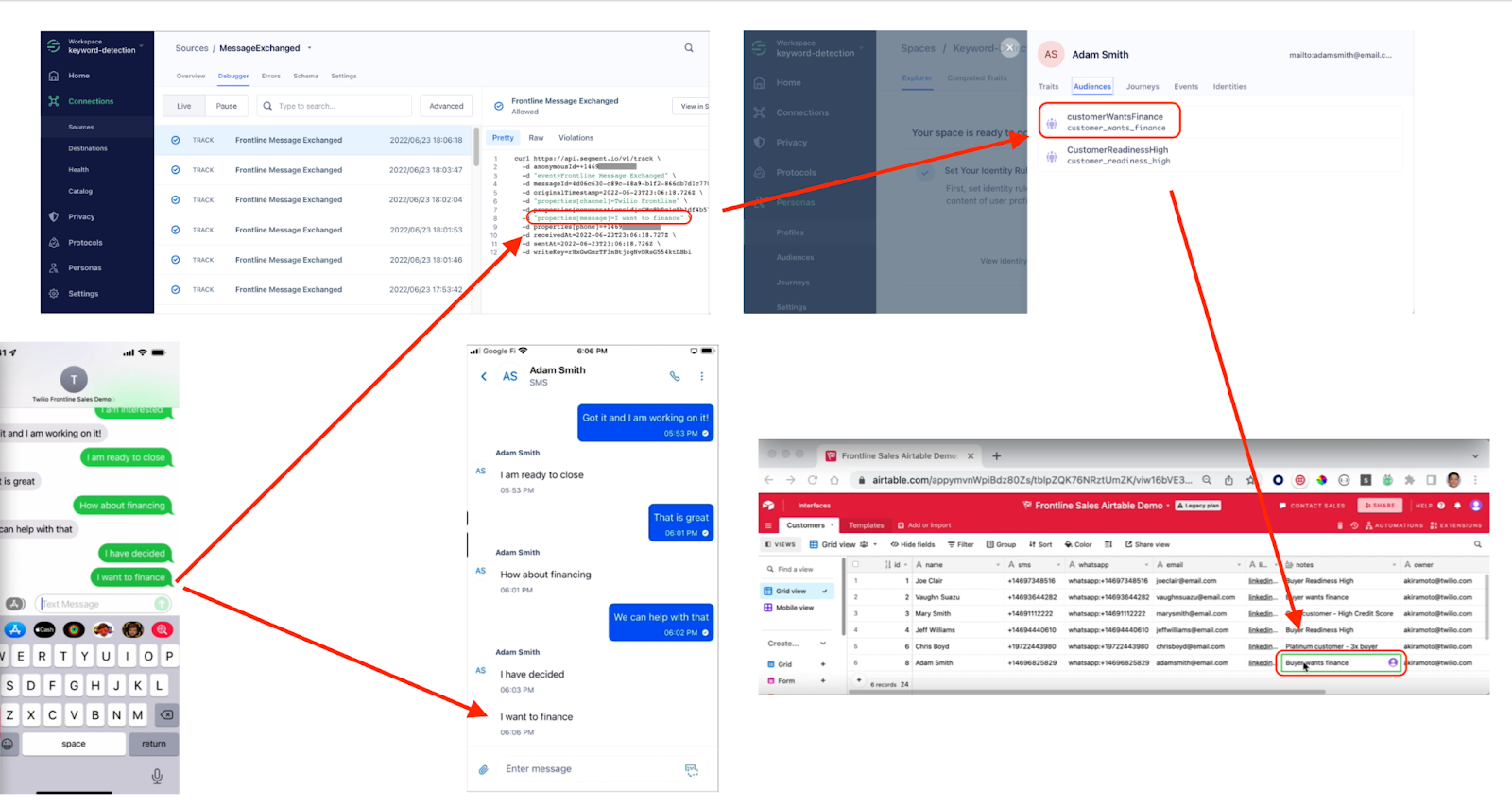
Task: Switch to the Schema tab in Segment
Action: (x=305, y=76)
